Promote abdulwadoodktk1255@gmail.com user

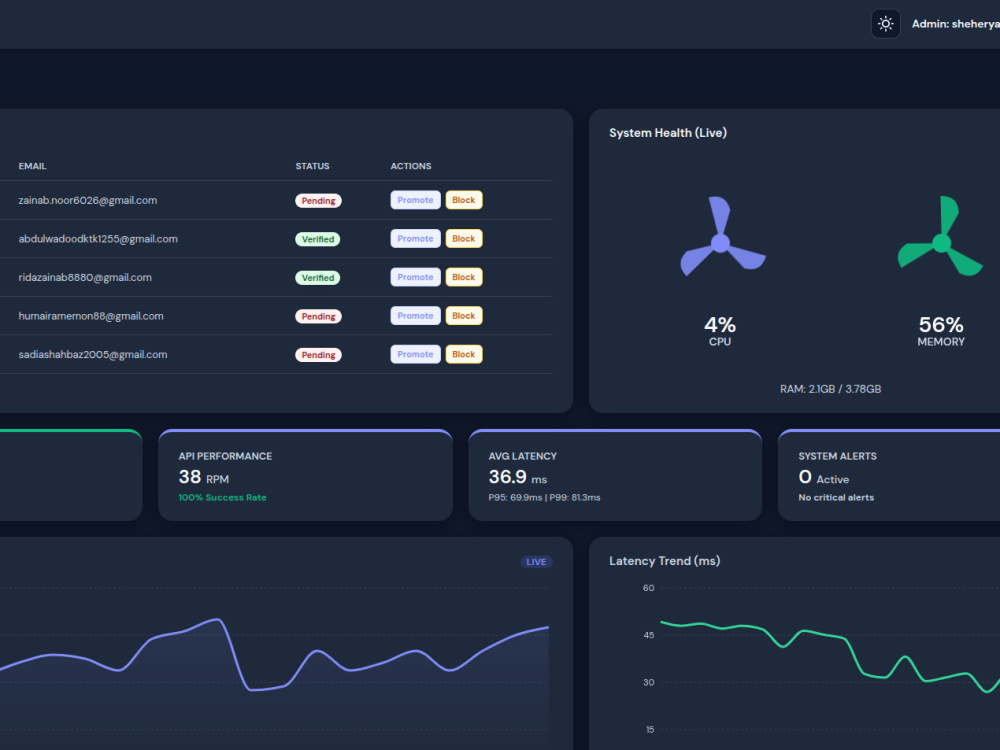coord(415,239)
